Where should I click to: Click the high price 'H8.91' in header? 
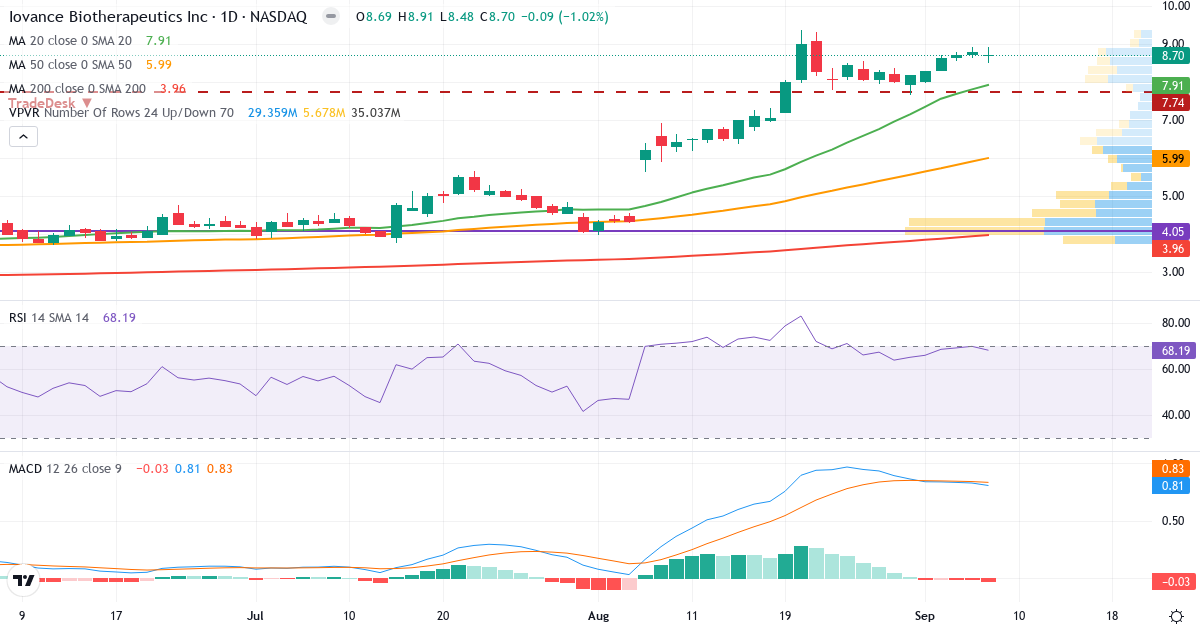415,17
